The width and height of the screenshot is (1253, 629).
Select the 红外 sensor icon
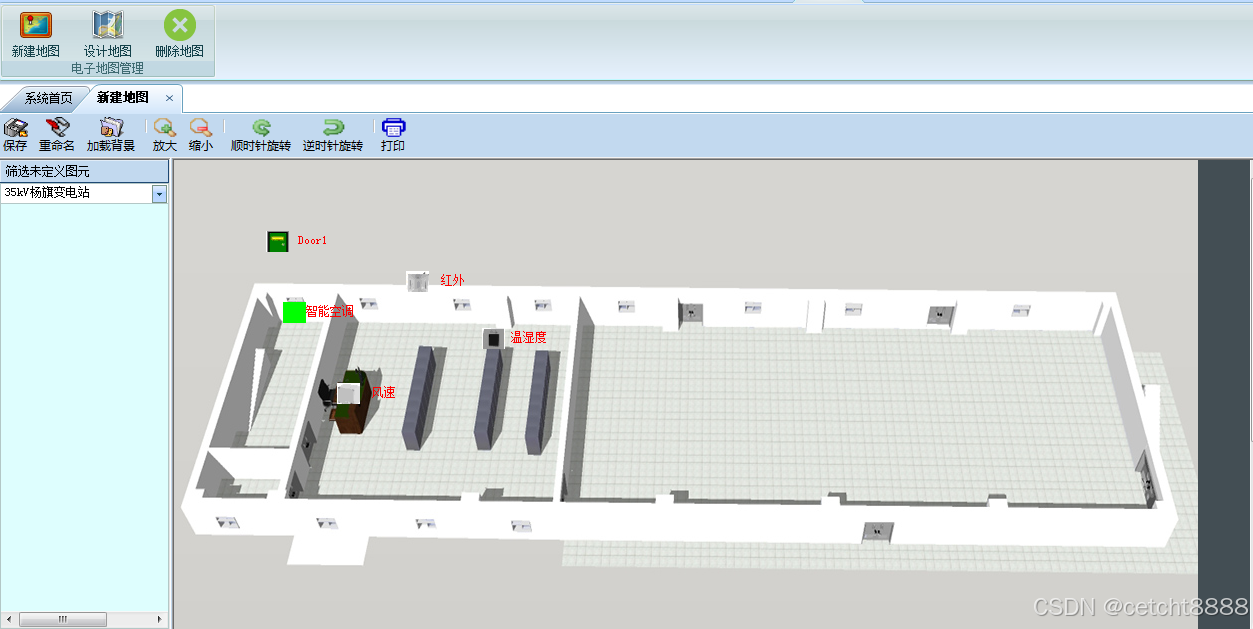point(417,281)
